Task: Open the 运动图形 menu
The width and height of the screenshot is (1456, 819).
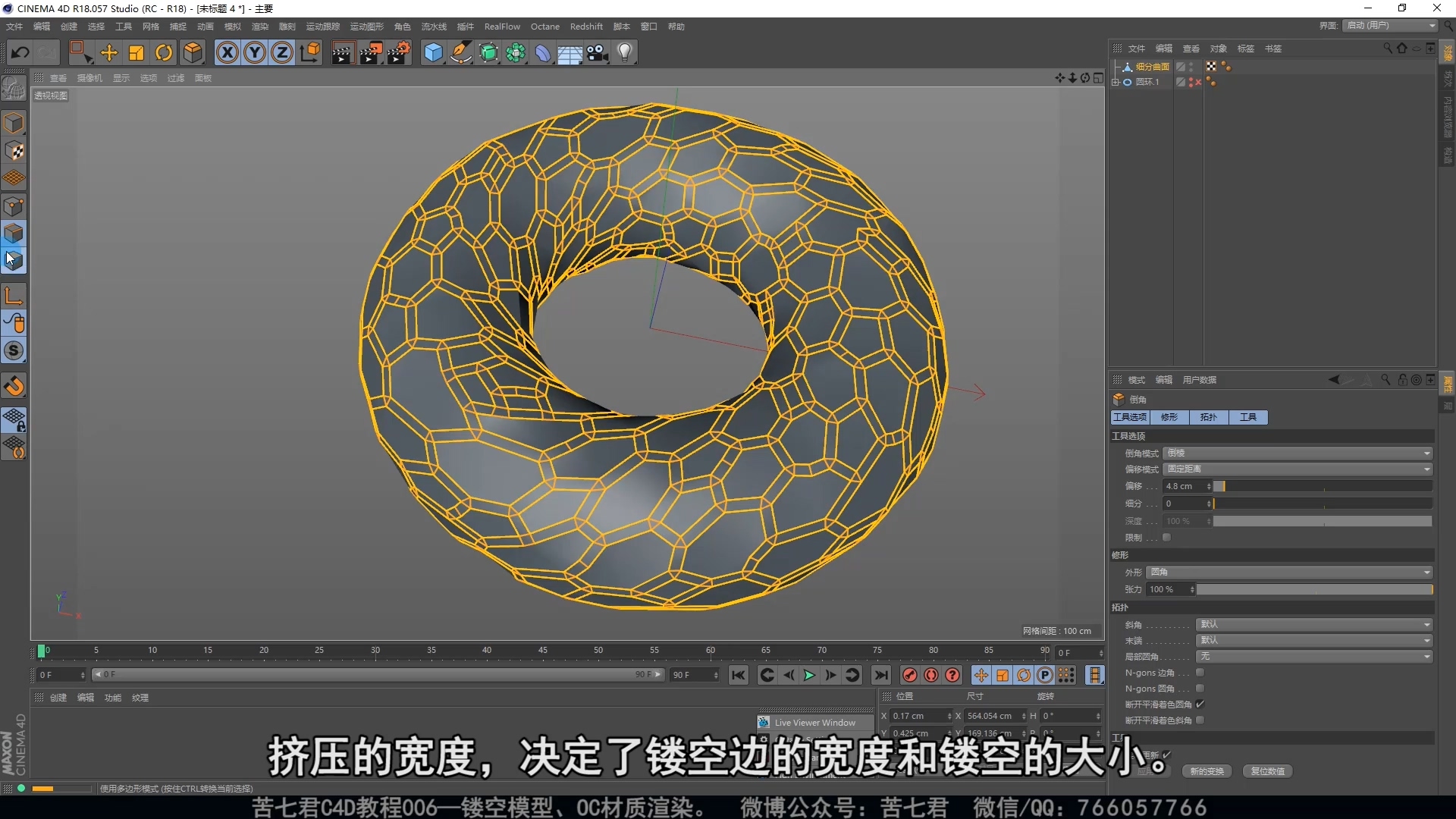Action: point(367,27)
